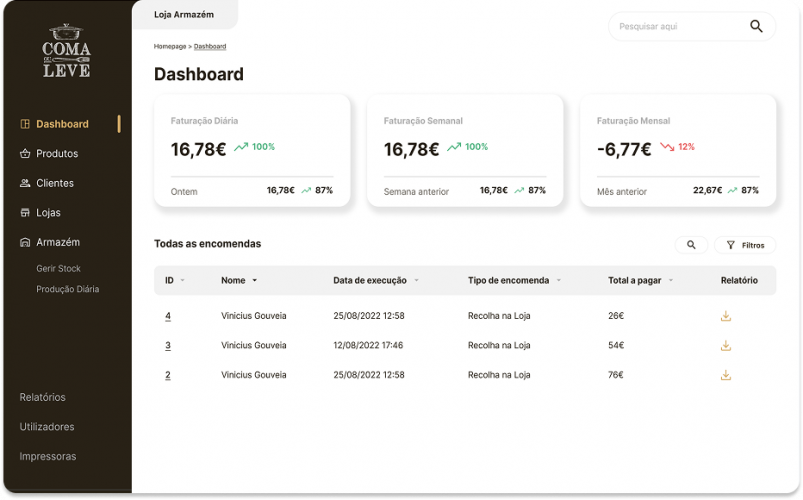Viewport: 803px width, 500px height.
Task: Go to Clientes in sidebar
Action: click(x=55, y=183)
